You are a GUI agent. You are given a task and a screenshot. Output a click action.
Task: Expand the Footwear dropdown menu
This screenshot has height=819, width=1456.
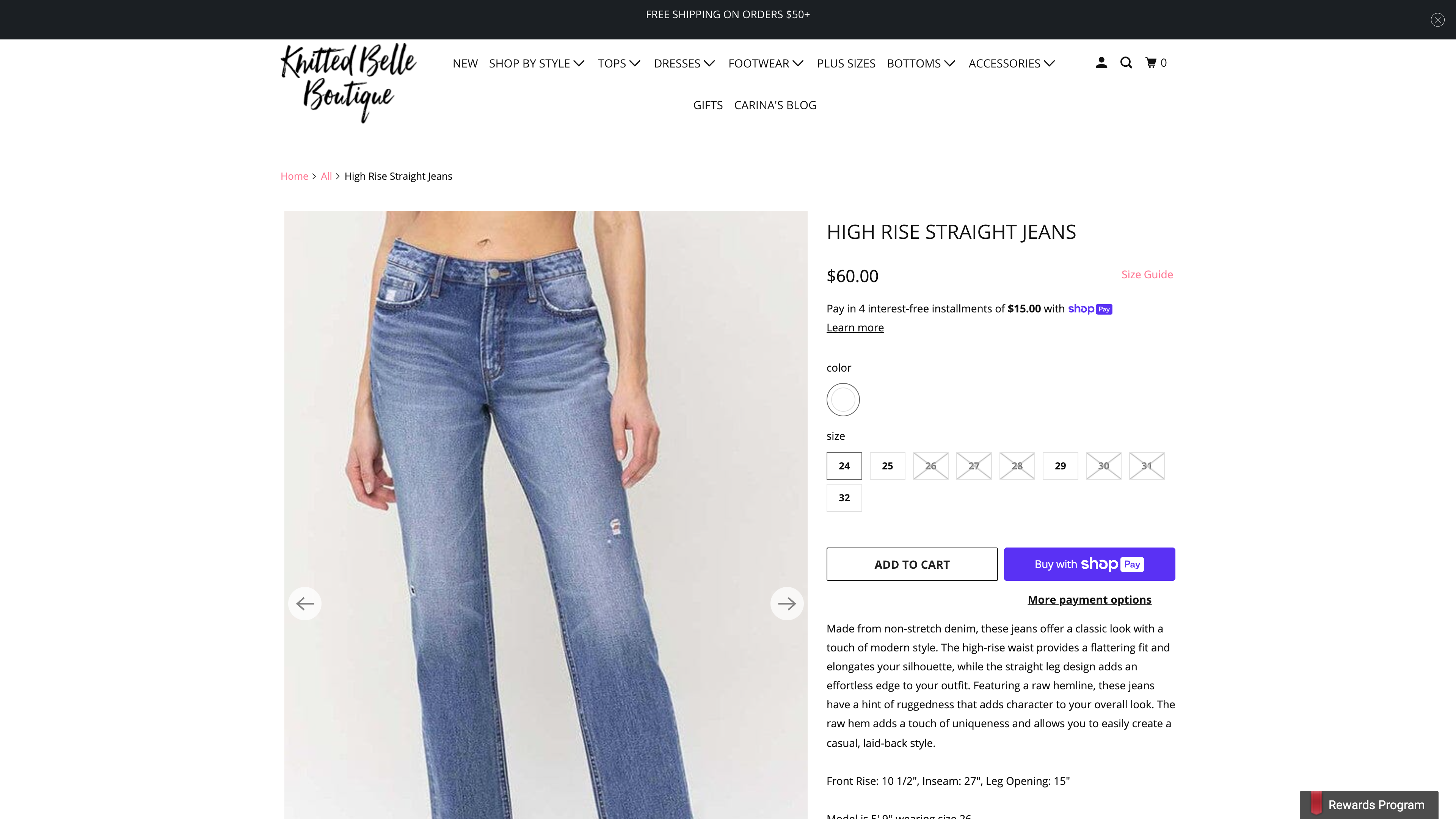click(766, 63)
